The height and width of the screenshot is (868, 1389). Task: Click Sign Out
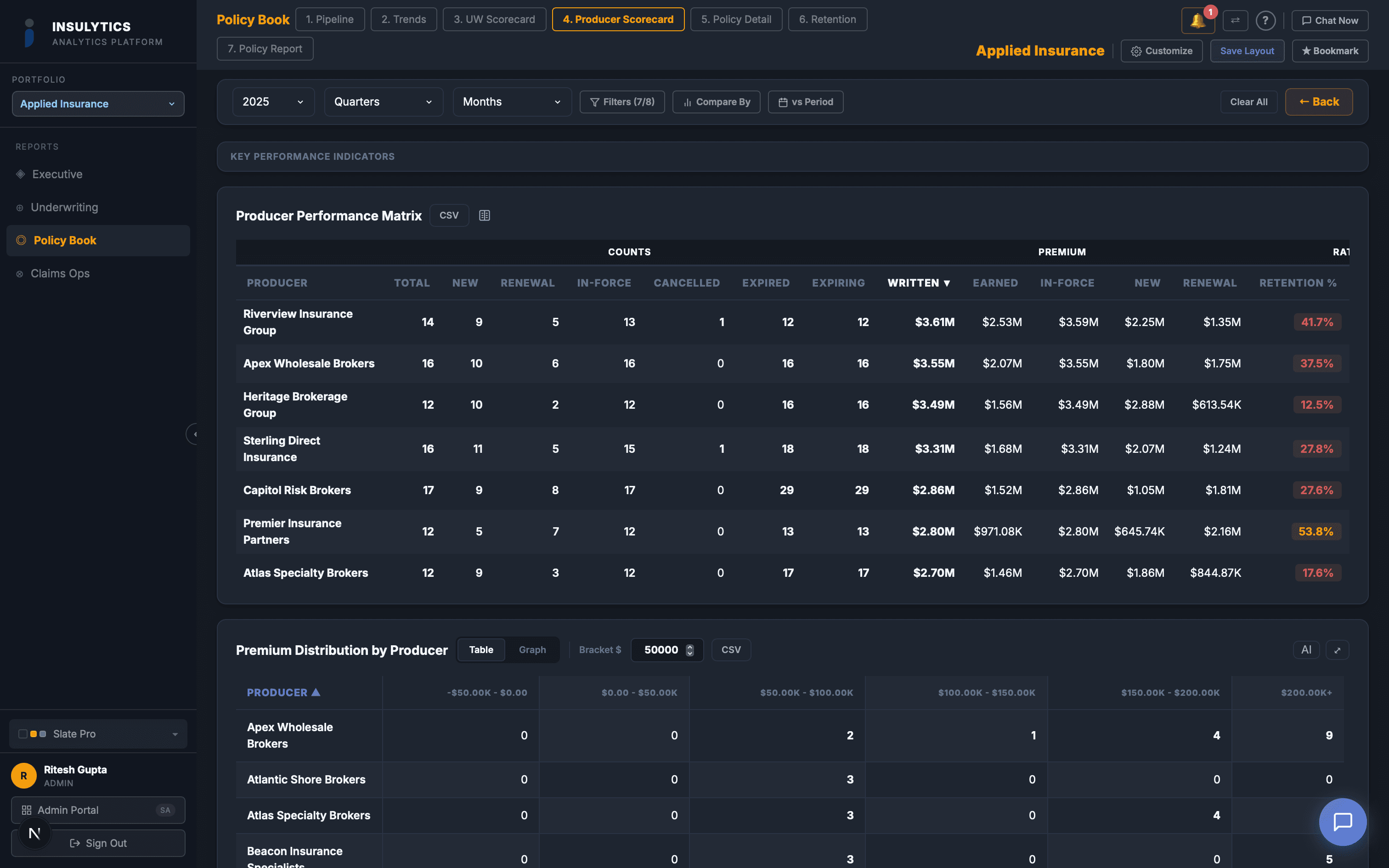[x=98, y=843]
